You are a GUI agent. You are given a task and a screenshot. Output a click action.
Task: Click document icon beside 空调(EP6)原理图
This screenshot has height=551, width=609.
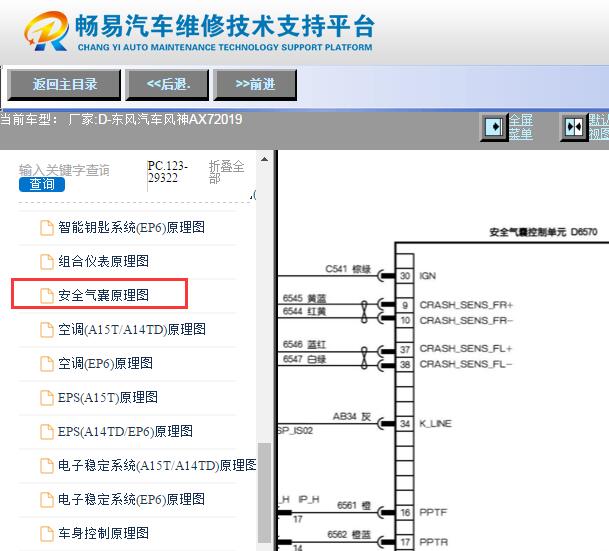47,364
